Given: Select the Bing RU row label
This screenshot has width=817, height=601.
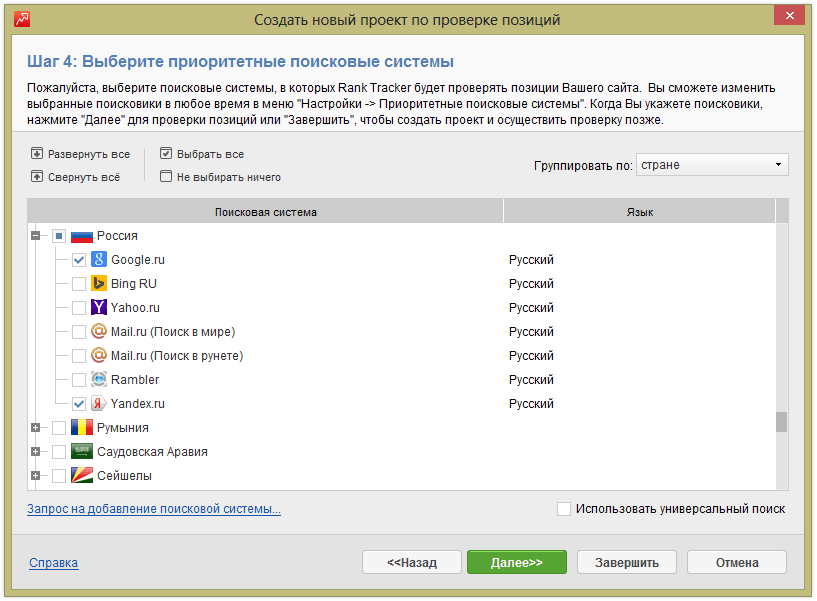Looking at the screenshot, I should (133, 284).
